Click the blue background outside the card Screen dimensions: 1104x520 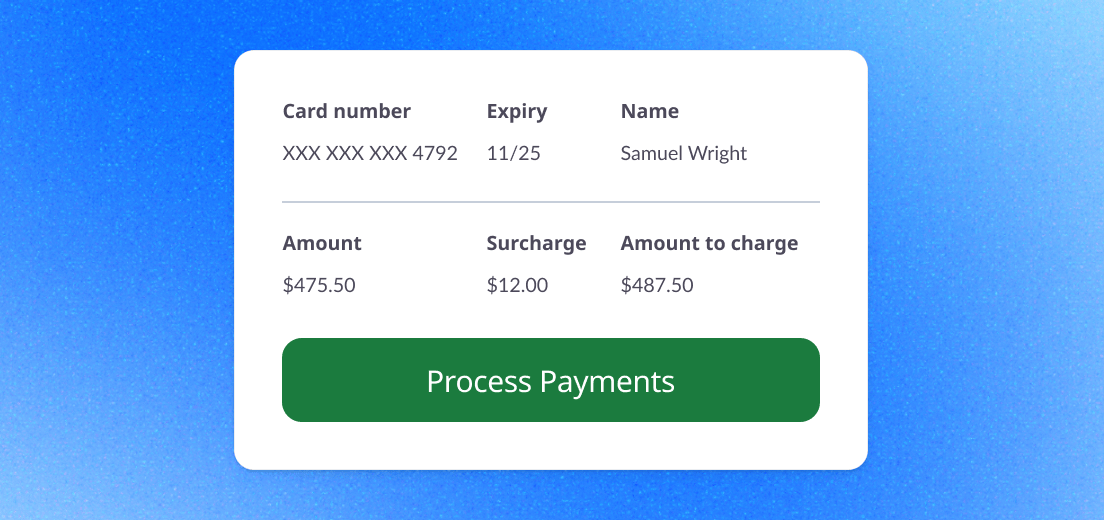110,260
